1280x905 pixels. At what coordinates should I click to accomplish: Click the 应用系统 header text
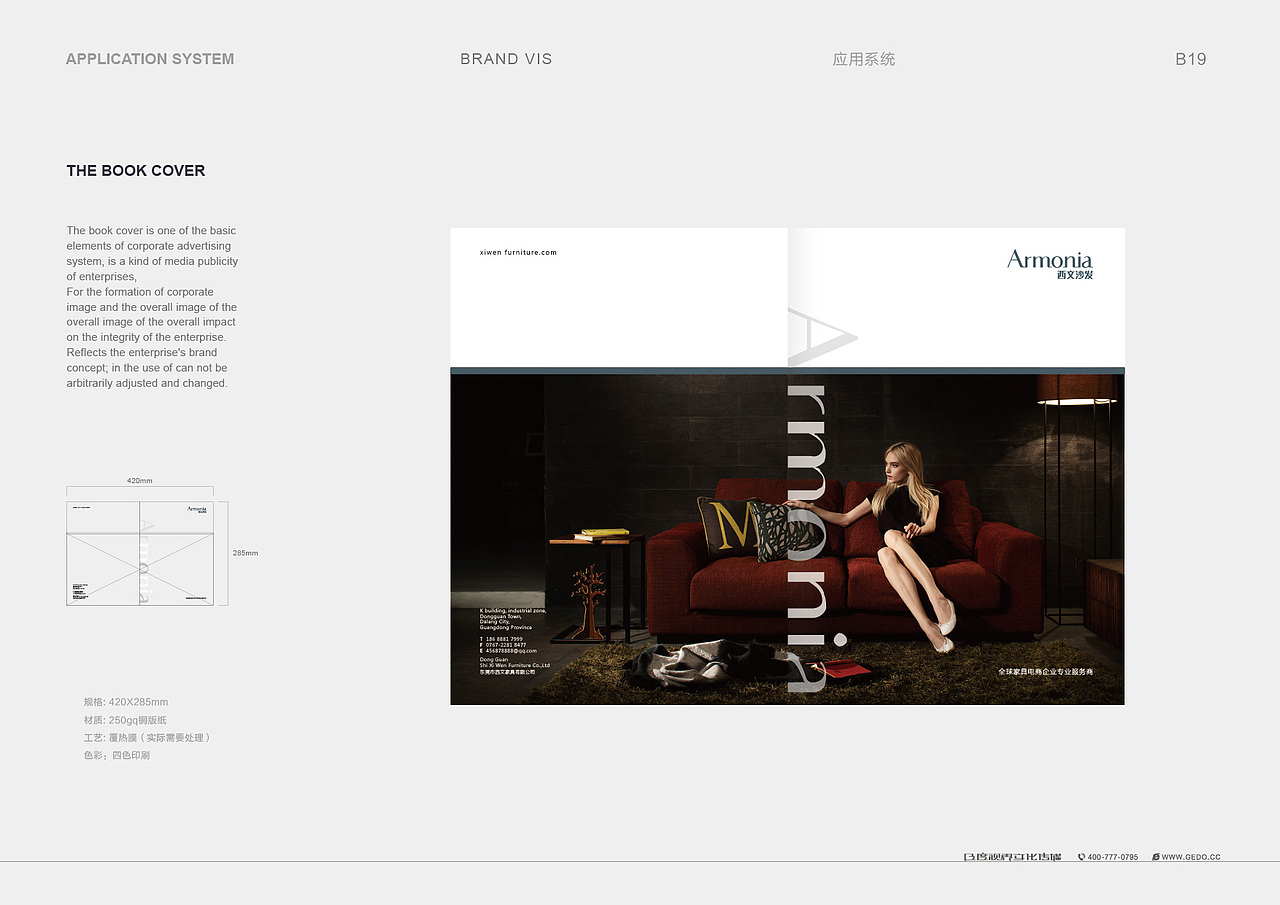(x=864, y=59)
